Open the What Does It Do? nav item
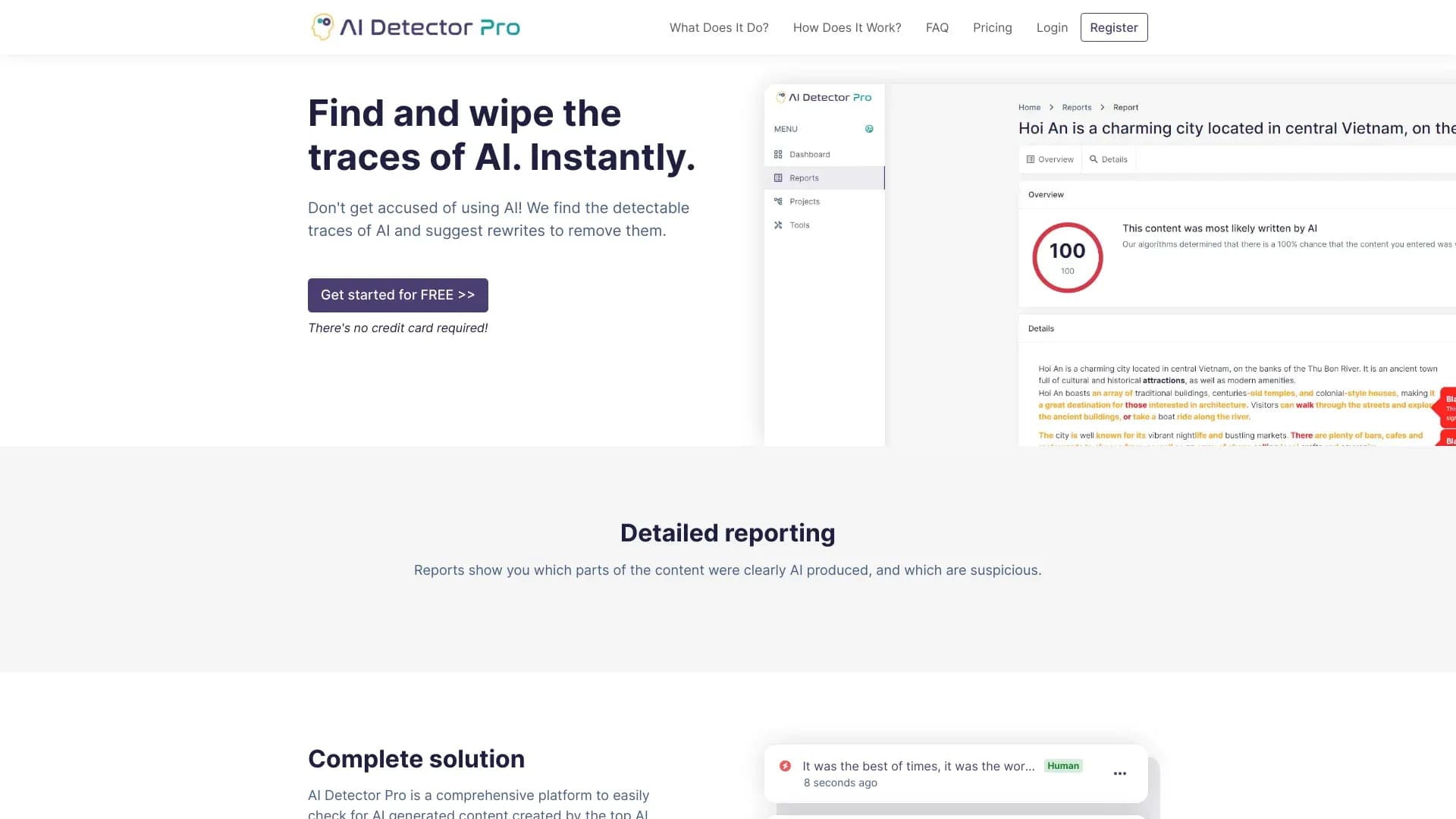The image size is (1456, 819). (x=719, y=27)
